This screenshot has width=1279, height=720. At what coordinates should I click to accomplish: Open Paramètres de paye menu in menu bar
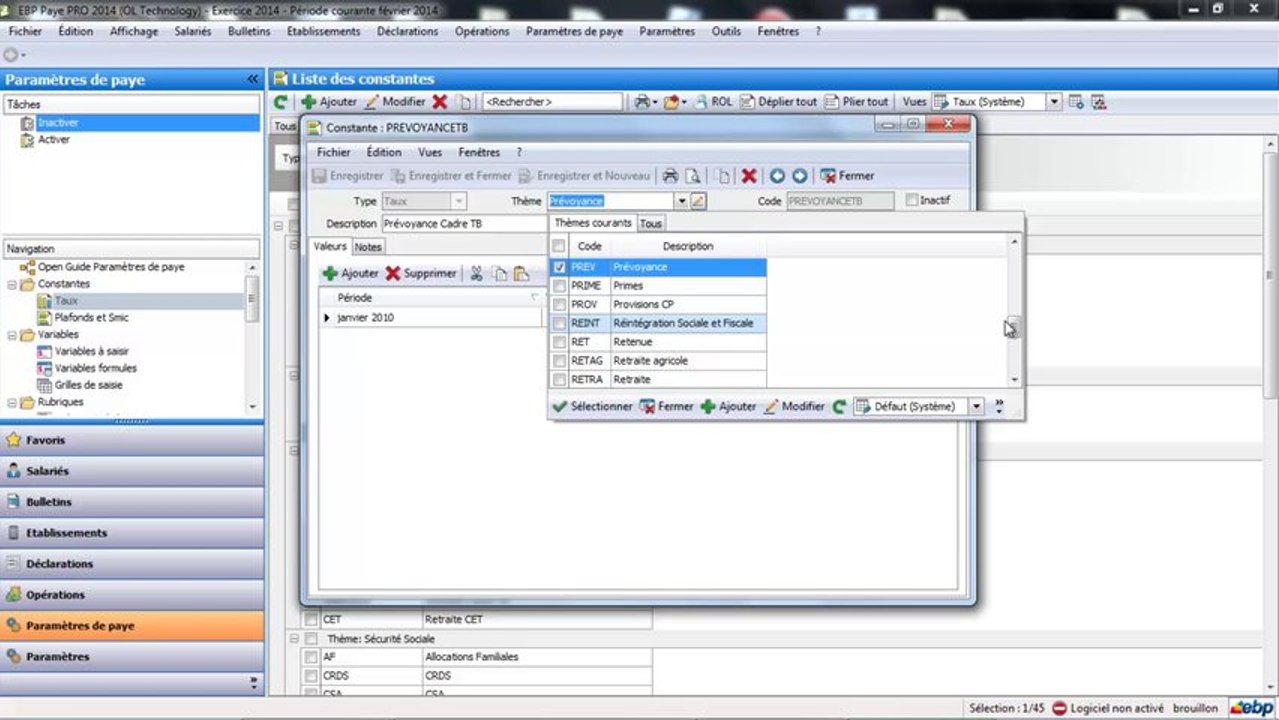[x=574, y=31]
